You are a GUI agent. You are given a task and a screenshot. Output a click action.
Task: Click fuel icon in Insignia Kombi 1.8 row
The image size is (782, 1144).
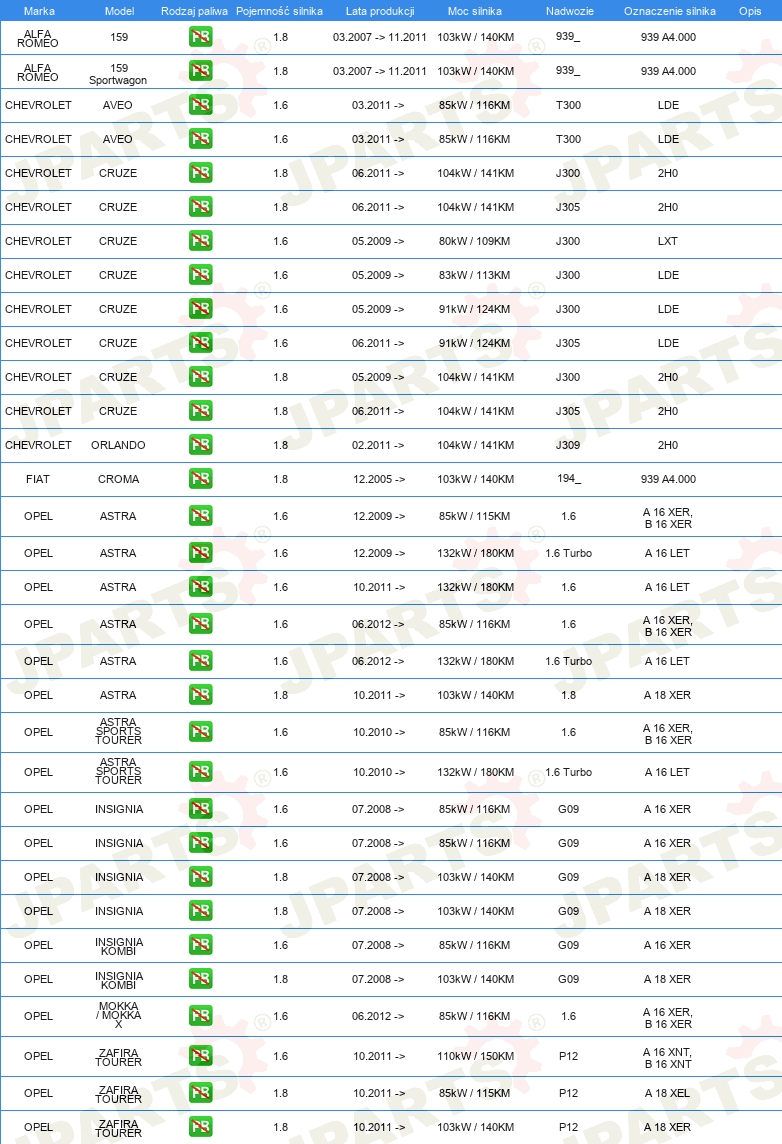[201, 978]
